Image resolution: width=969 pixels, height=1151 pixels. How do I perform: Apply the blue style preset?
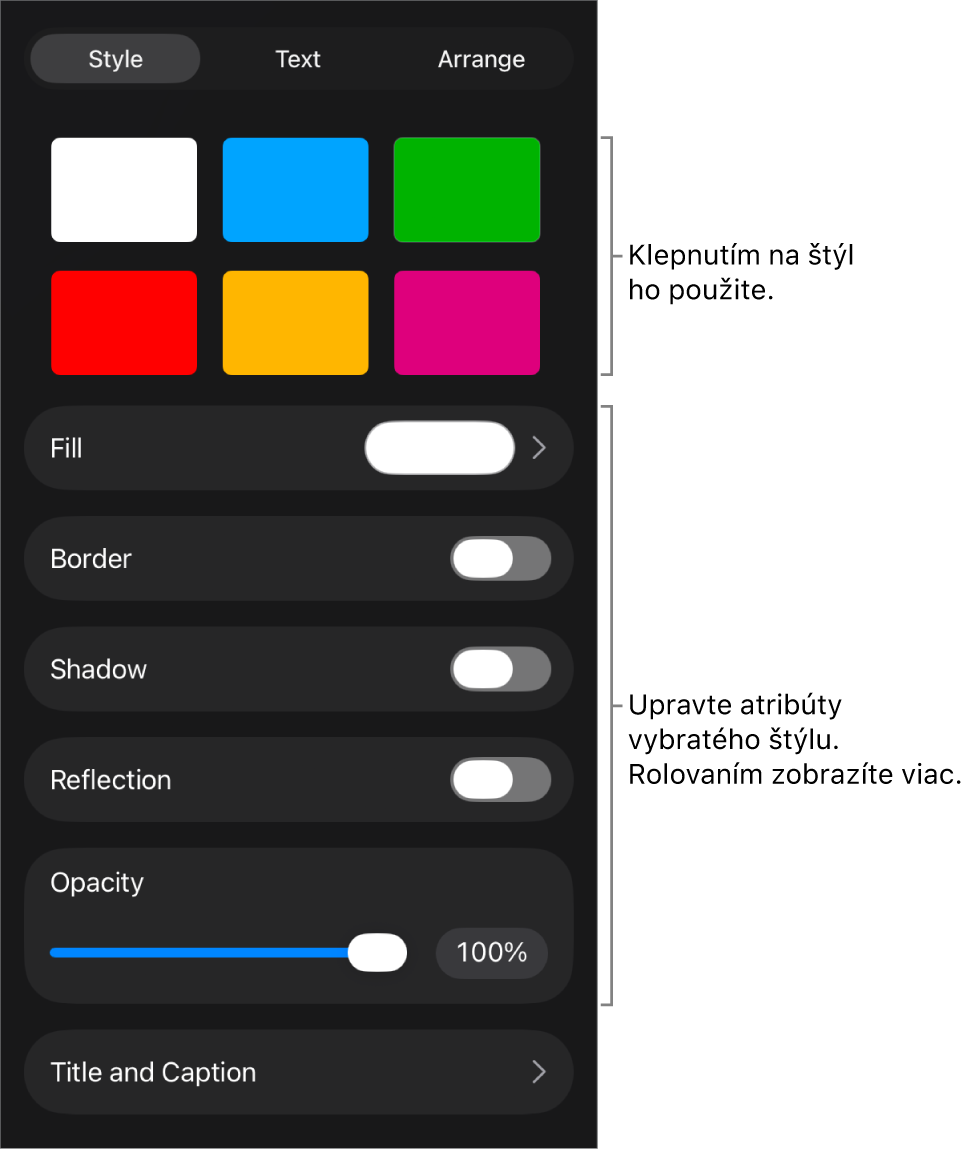click(295, 189)
